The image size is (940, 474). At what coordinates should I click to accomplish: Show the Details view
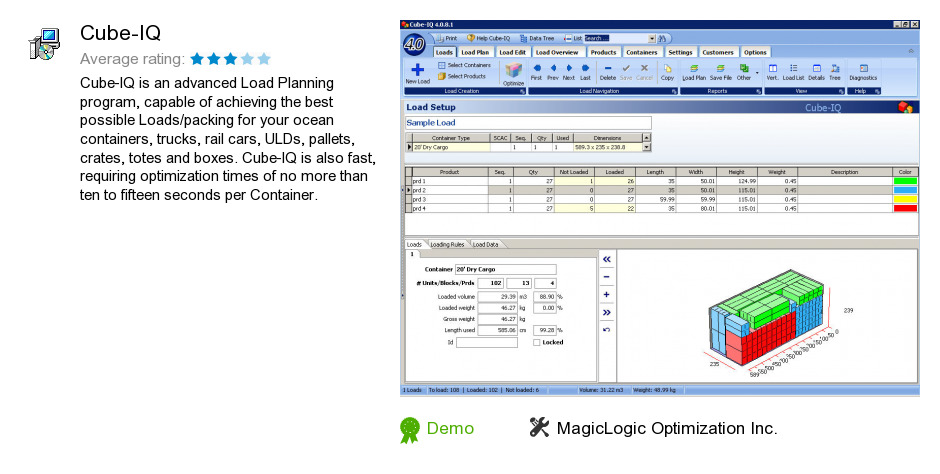[x=817, y=68]
